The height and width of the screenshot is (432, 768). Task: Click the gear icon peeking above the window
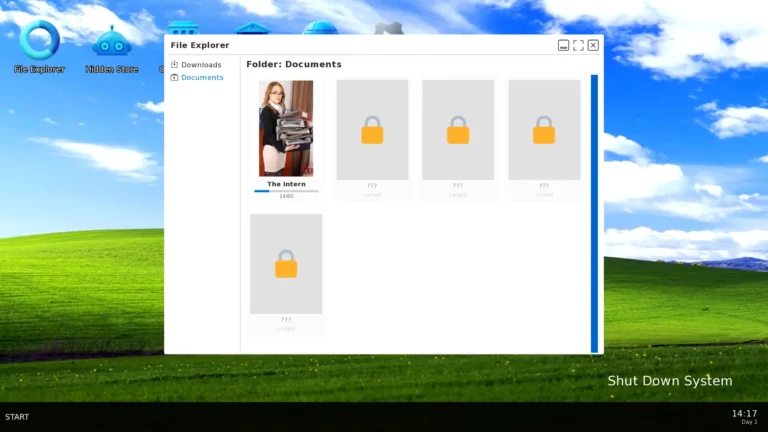click(389, 28)
